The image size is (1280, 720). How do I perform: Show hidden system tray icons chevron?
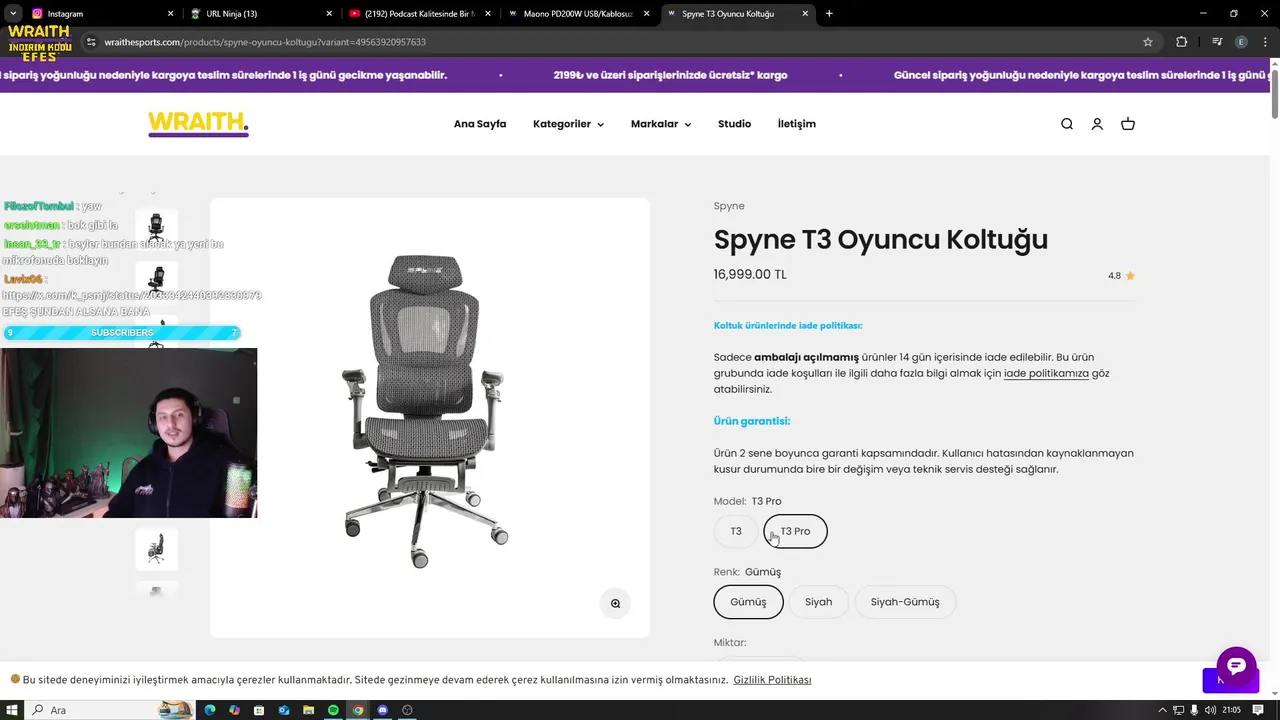point(1163,710)
